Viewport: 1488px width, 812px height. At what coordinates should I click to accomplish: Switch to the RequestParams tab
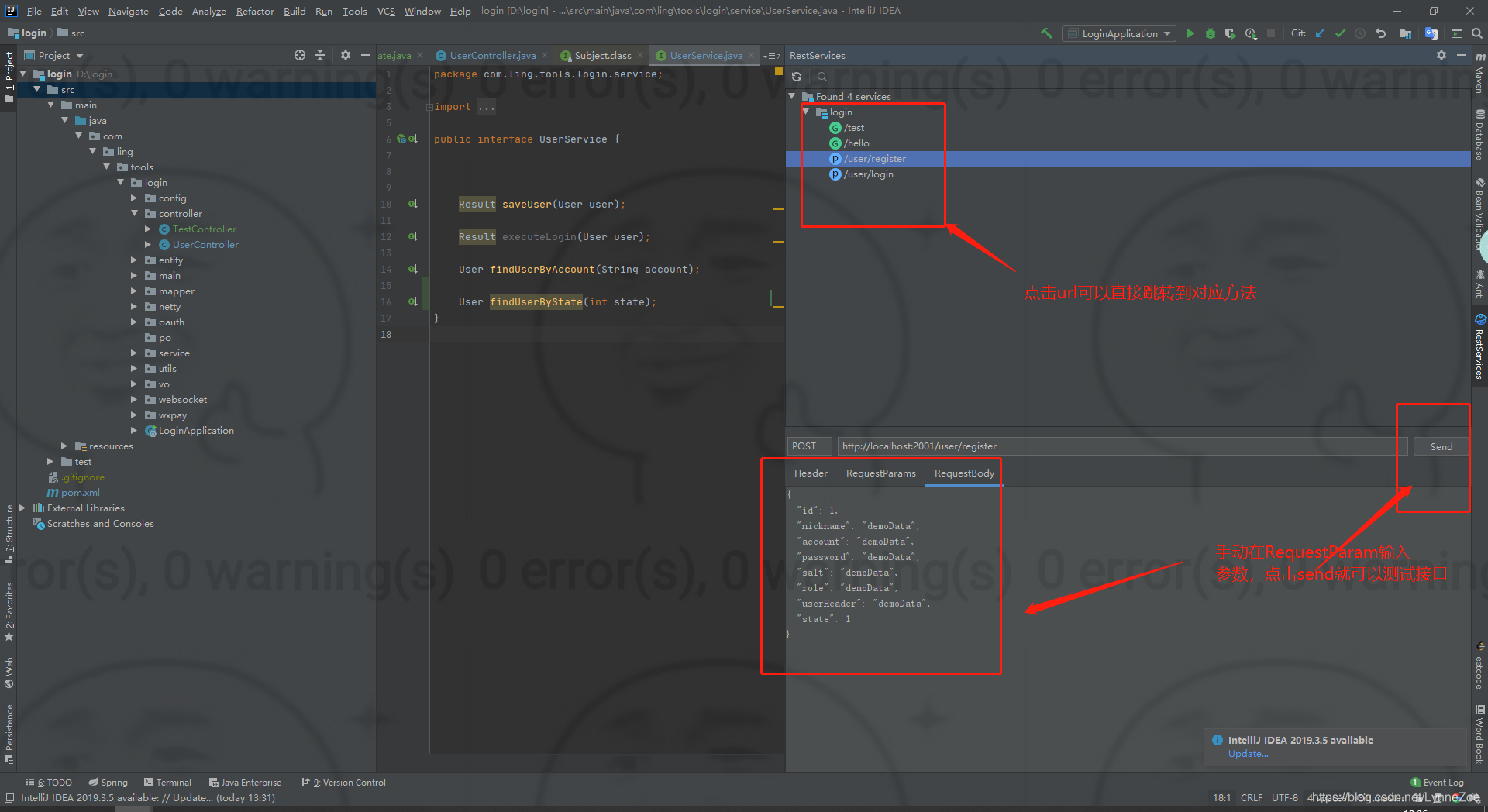point(880,473)
